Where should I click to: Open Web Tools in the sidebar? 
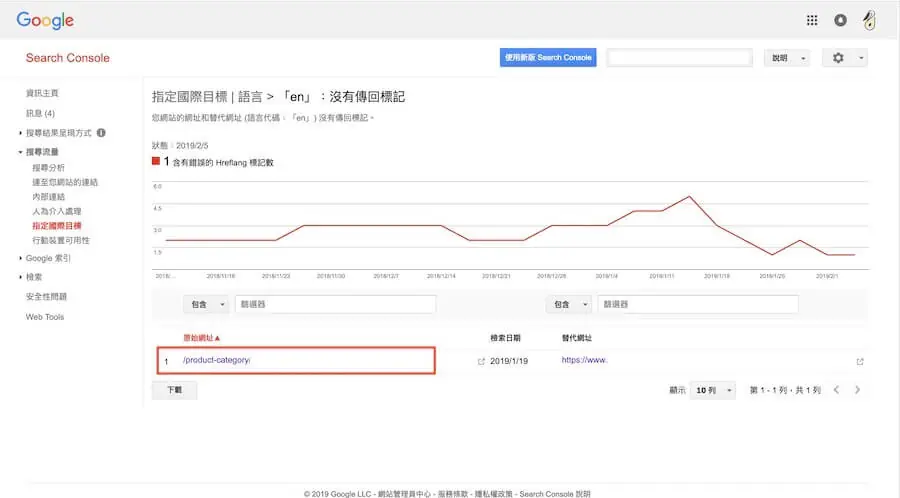coord(45,317)
